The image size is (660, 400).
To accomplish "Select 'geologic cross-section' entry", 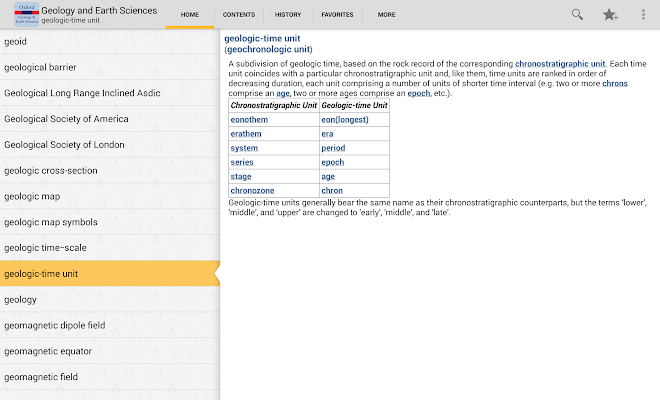I will 110,171.
